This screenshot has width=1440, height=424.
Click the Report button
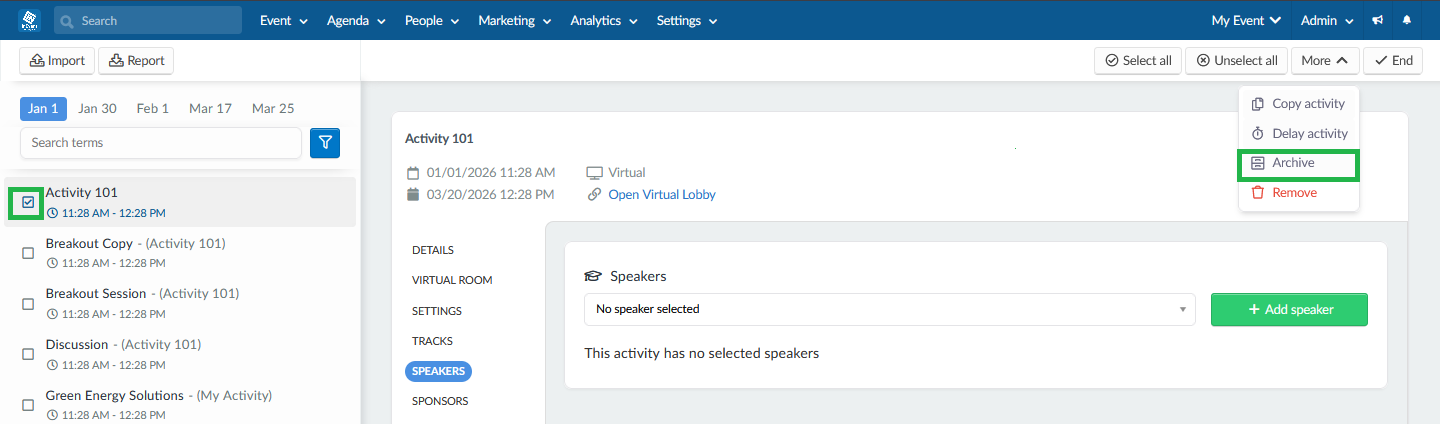[x=136, y=61]
